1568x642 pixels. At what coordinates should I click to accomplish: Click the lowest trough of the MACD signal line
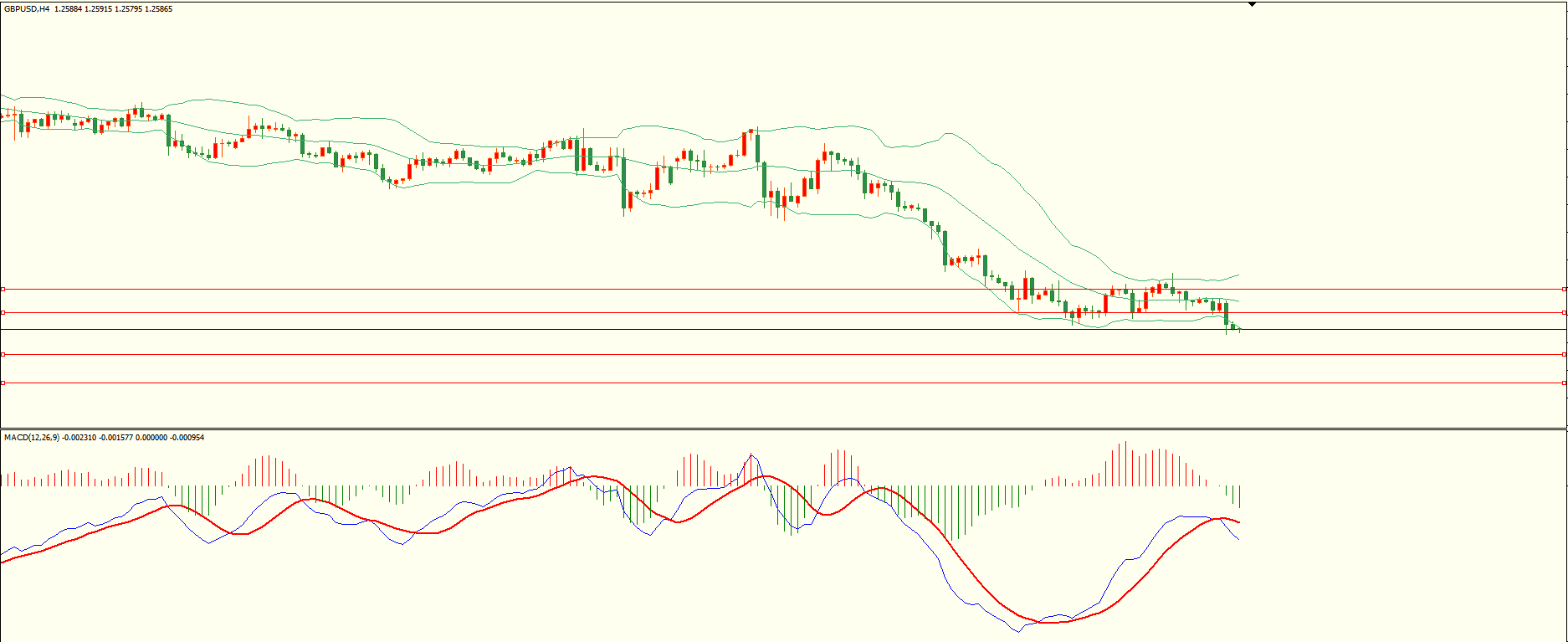pyautogui.click(x=1046, y=622)
